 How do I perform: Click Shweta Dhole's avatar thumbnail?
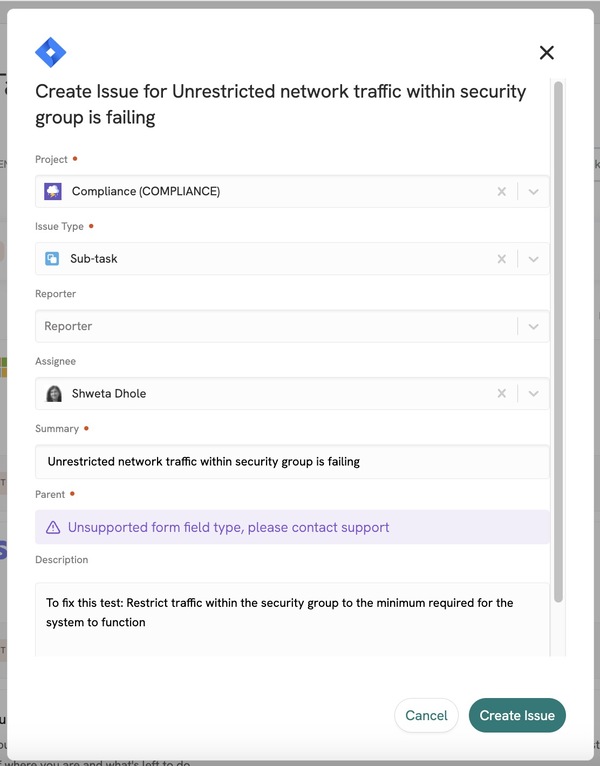pos(54,393)
